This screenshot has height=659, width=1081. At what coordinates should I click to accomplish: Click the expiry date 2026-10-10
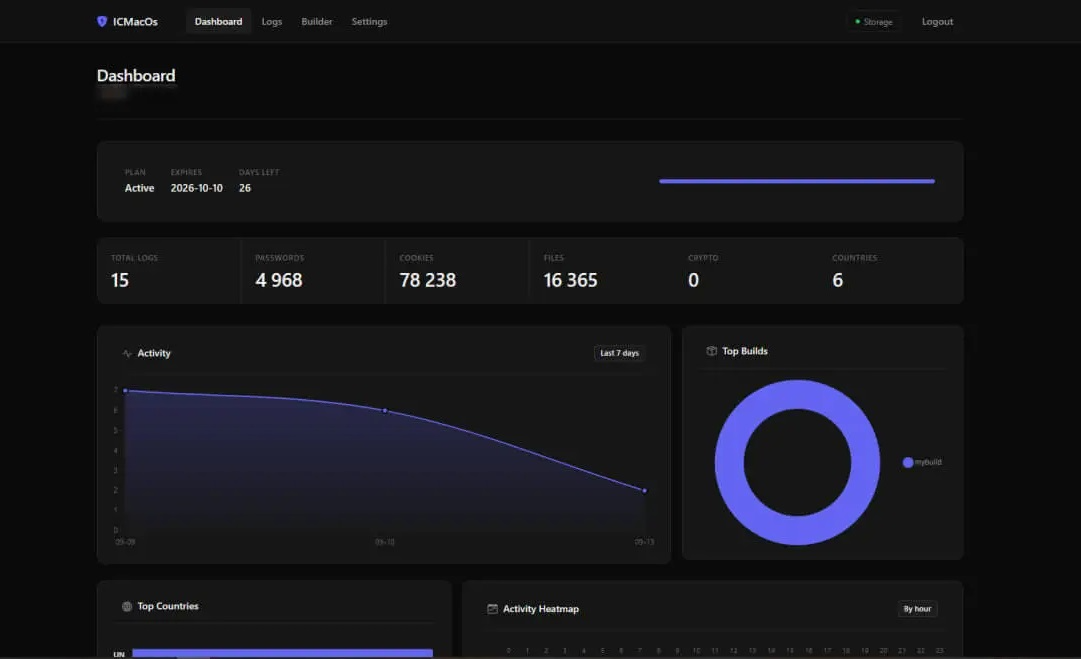point(196,188)
